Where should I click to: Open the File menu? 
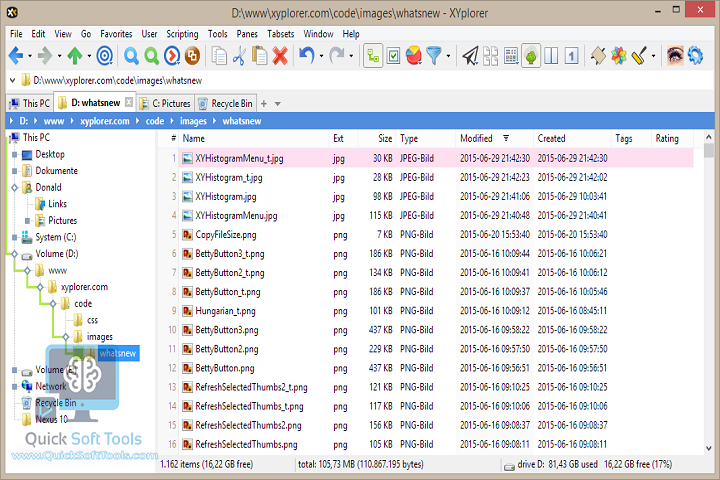pyautogui.click(x=16, y=34)
